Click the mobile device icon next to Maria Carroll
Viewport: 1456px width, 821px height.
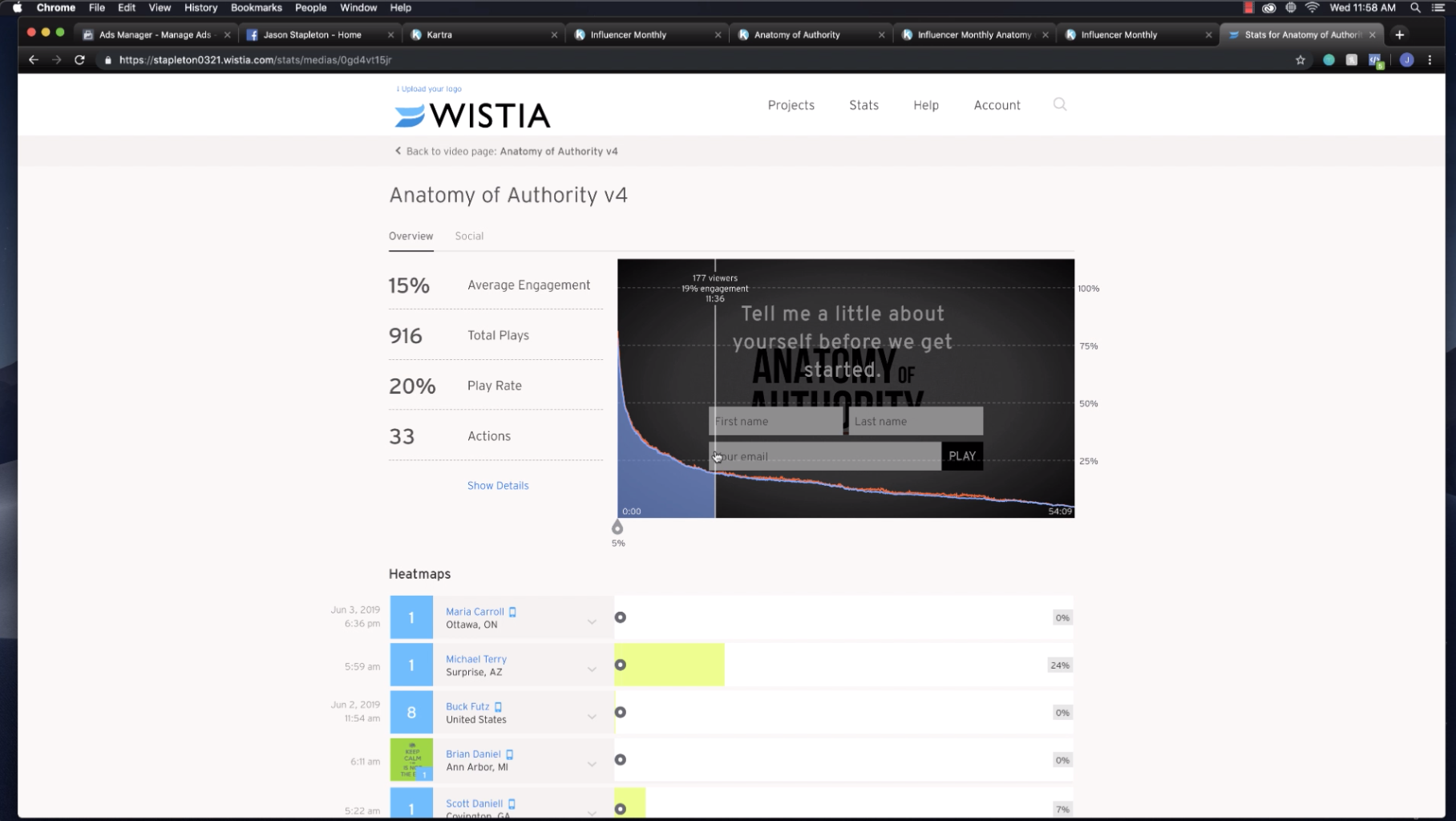point(512,612)
